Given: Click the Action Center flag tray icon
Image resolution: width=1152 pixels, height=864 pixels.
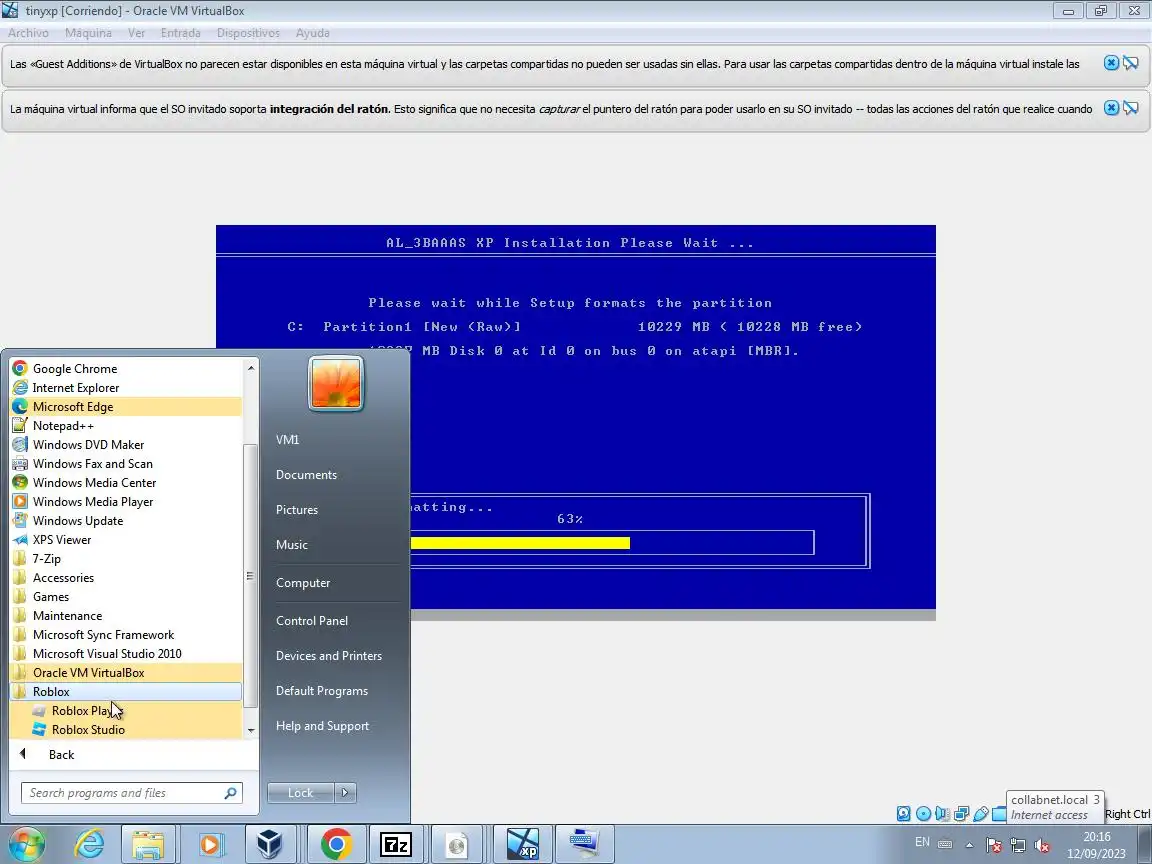Looking at the screenshot, I should 993,845.
